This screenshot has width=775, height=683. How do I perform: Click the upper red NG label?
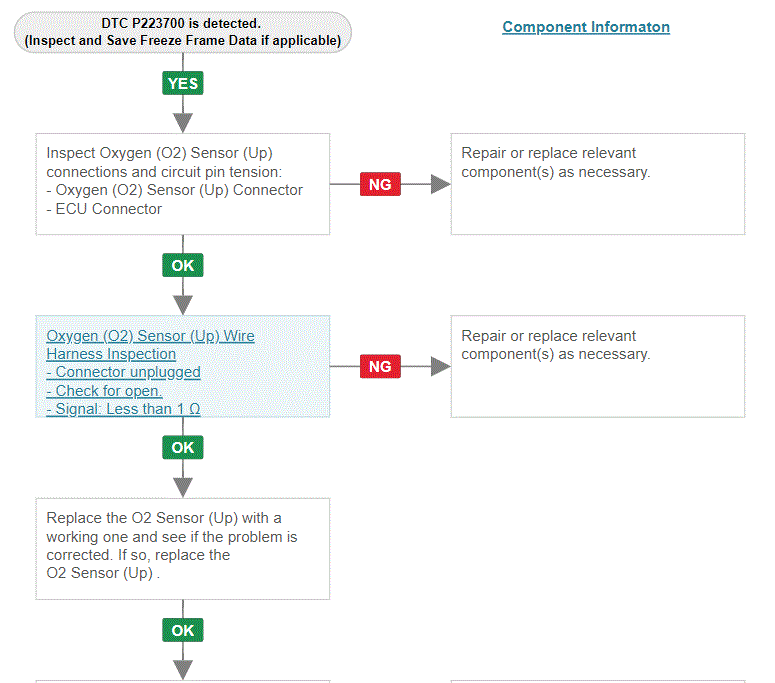(x=380, y=184)
